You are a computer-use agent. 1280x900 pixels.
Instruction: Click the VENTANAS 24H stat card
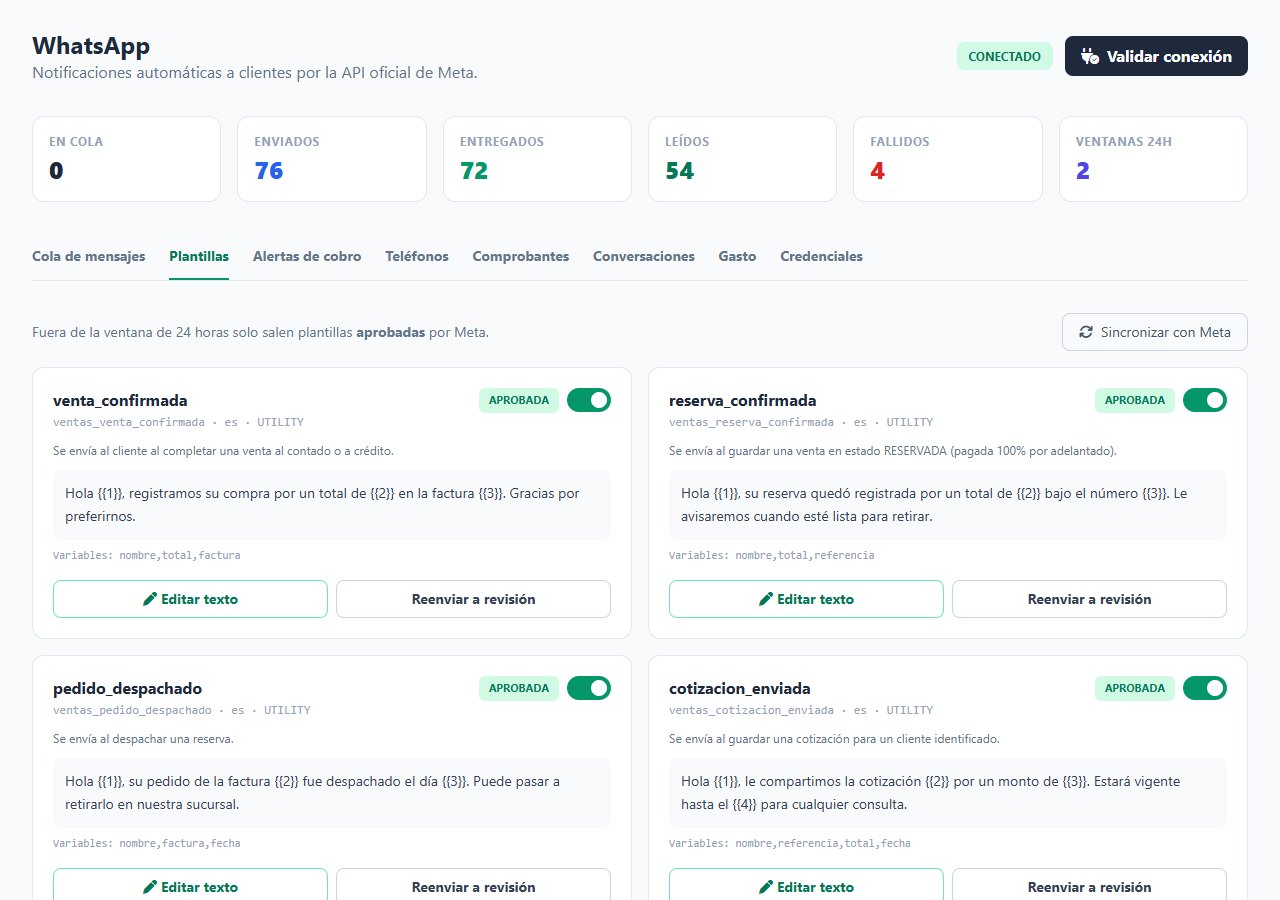(x=1153, y=159)
